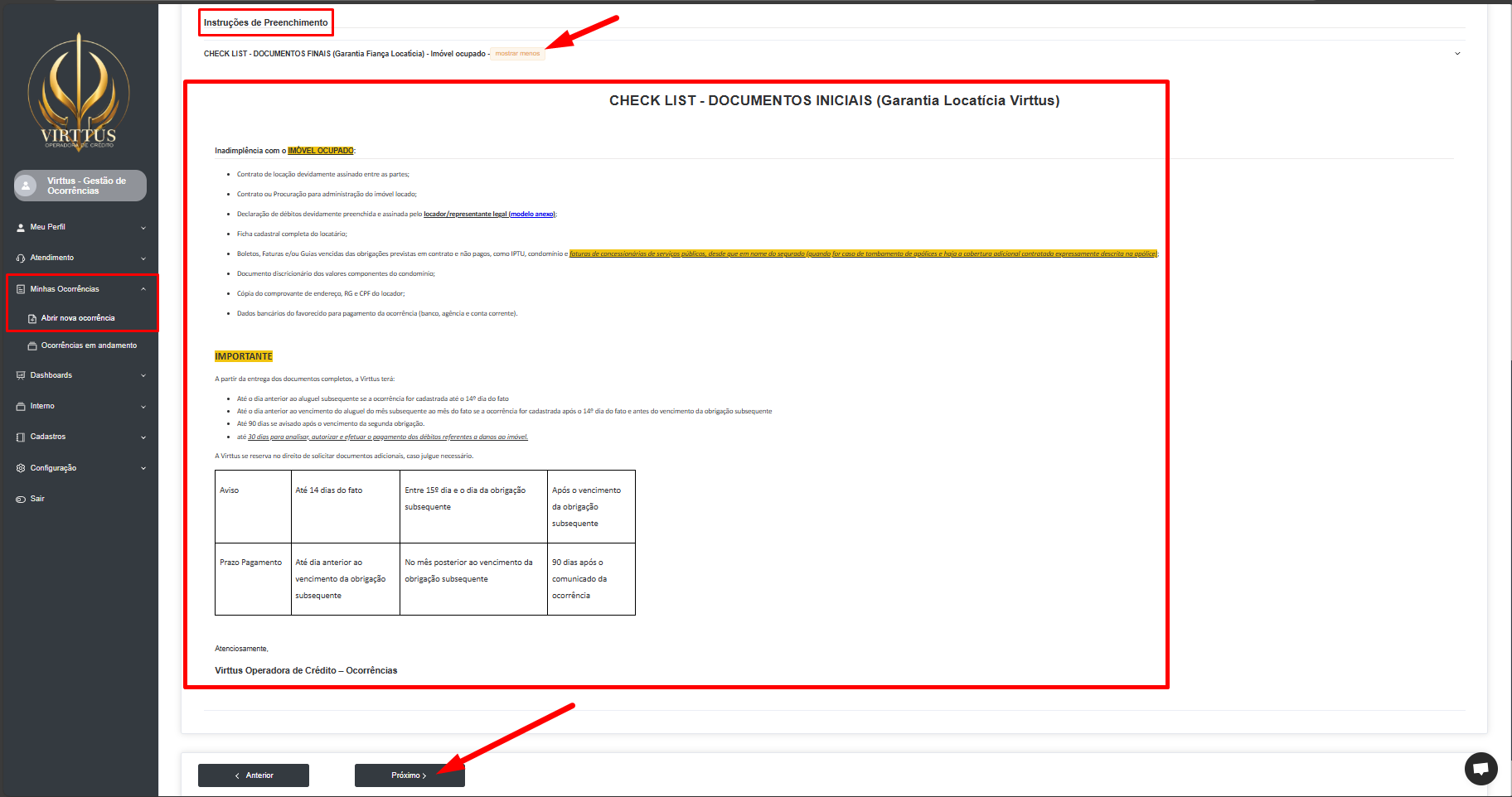The image size is (1512, 797).
Task: Click the Virttus logo in sidebar
Action: pos(79,93)
